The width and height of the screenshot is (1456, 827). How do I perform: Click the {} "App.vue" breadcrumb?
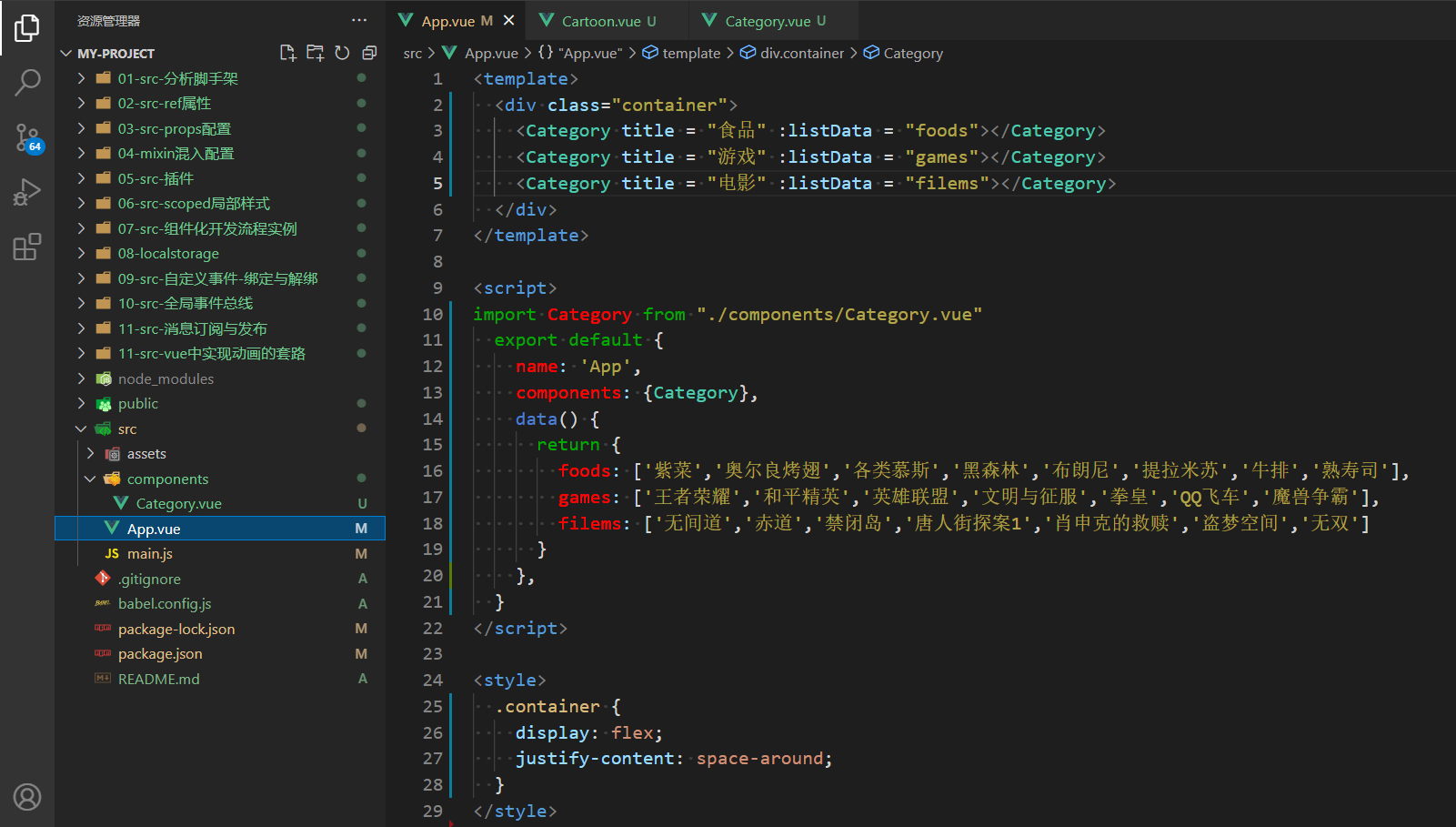click(x=581, y=54)
